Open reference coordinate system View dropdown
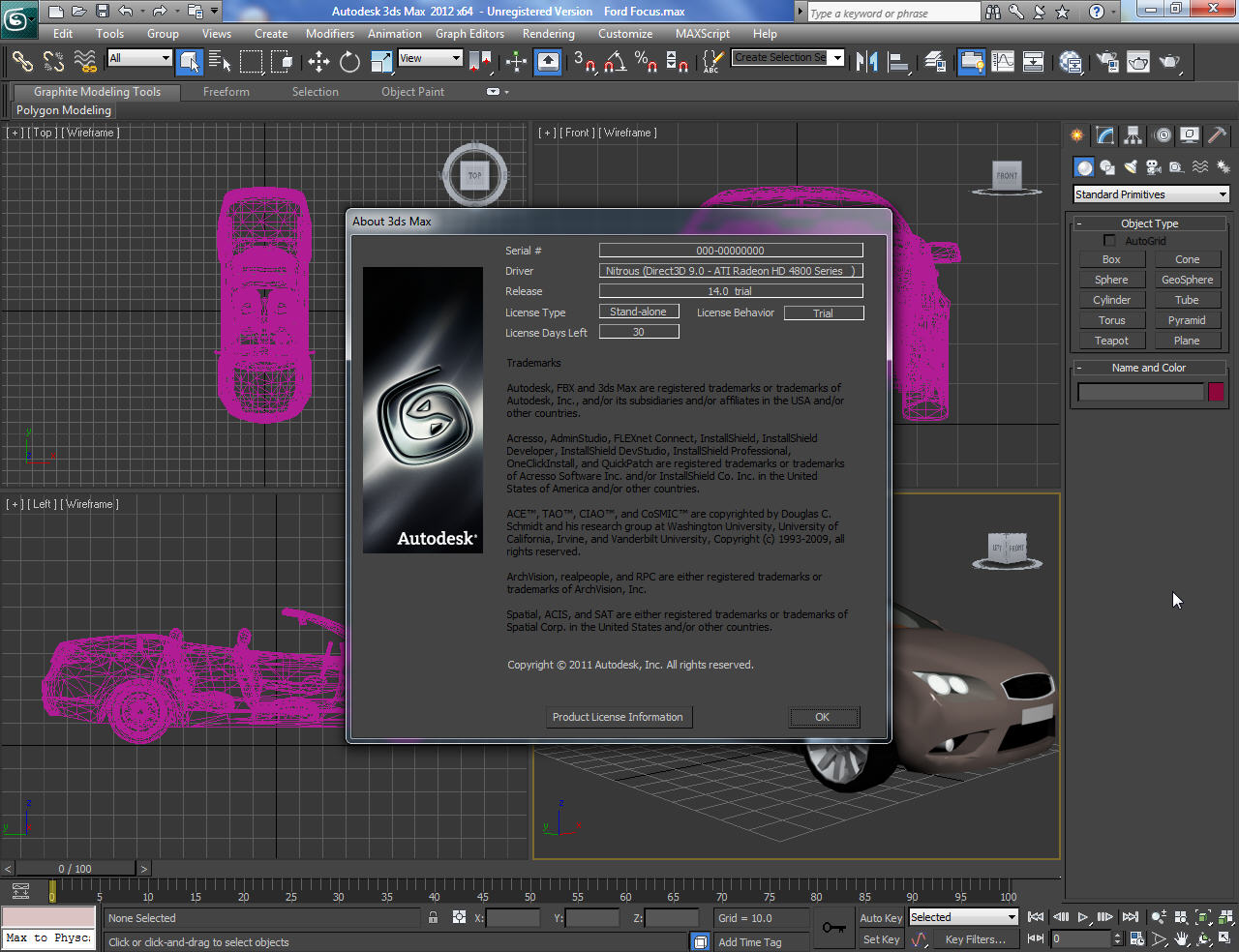The width and height of the screenshot is (1239, 952). click(x=430, y=58)
